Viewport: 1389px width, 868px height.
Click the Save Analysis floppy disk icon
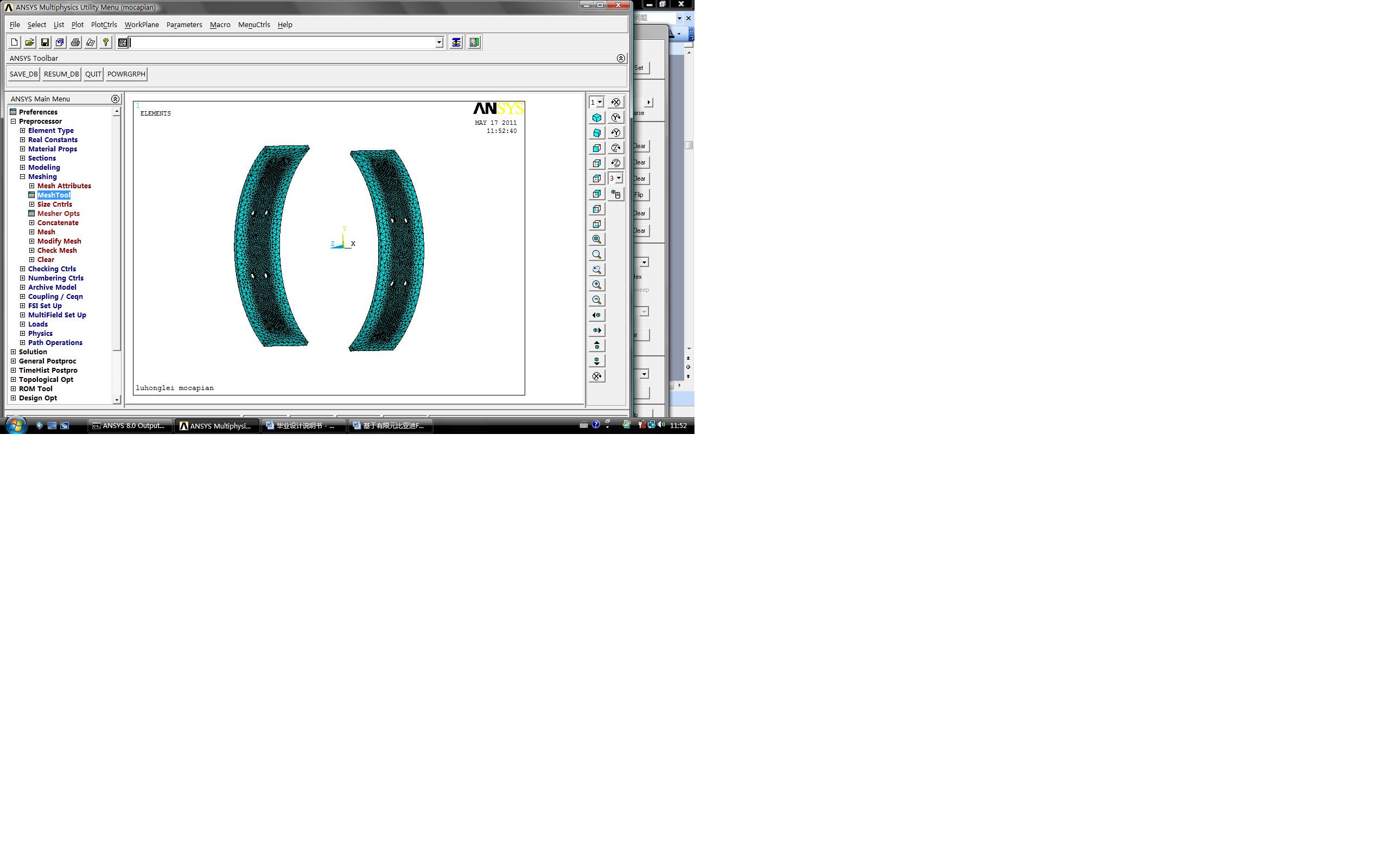point(45,42)
